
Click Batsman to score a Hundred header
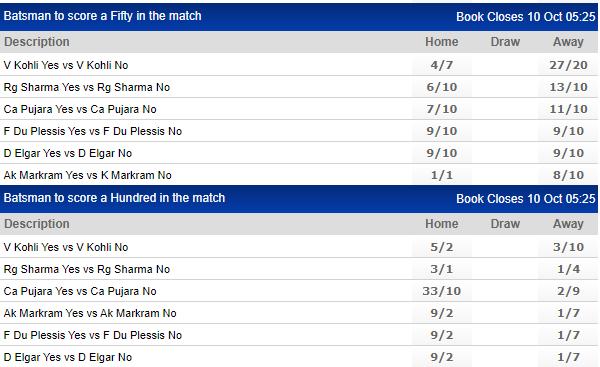pos(114,198)
